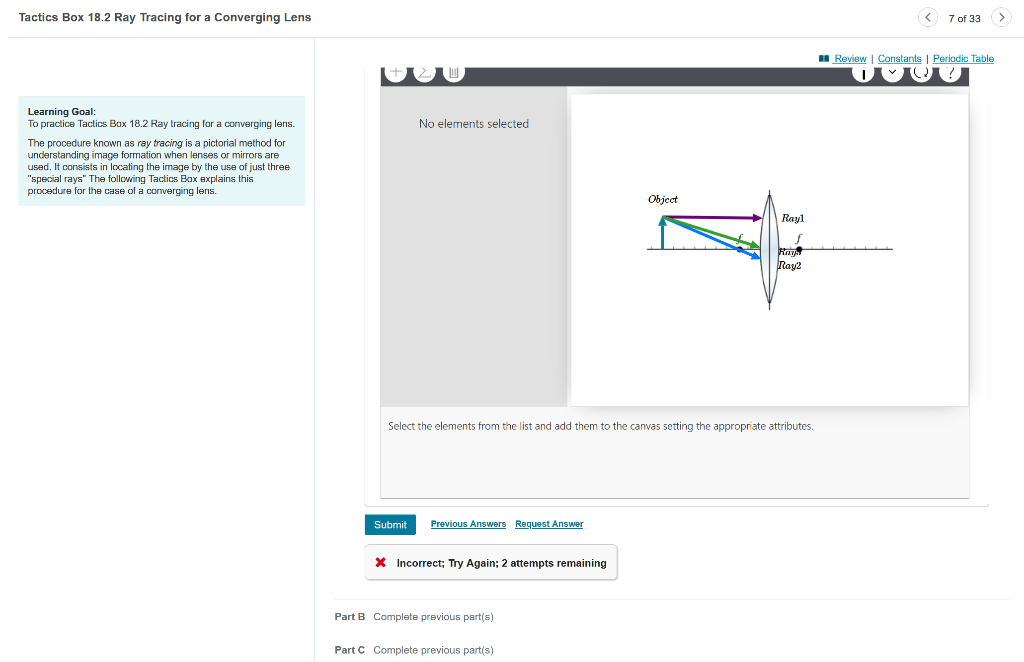1024x662 pixels.
Task: Click Request Answer
Action: tap(548, 524)
